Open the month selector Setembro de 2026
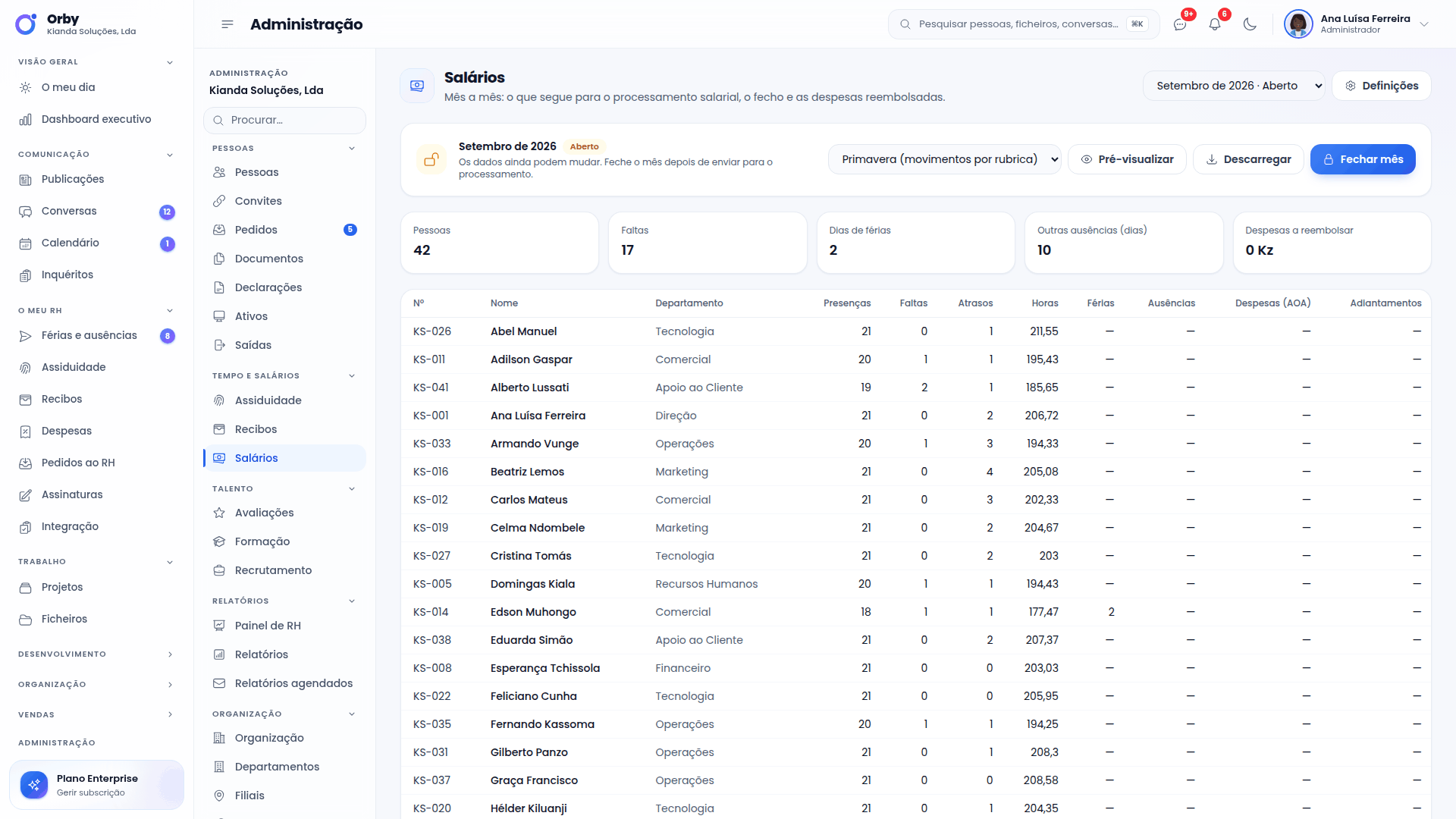 click(1235, 86)
